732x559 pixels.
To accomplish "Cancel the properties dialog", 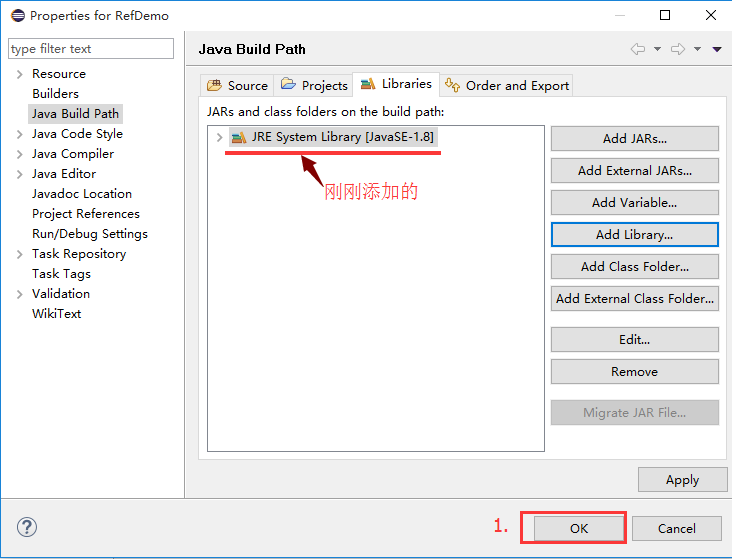I will click(x=676, y=528).
